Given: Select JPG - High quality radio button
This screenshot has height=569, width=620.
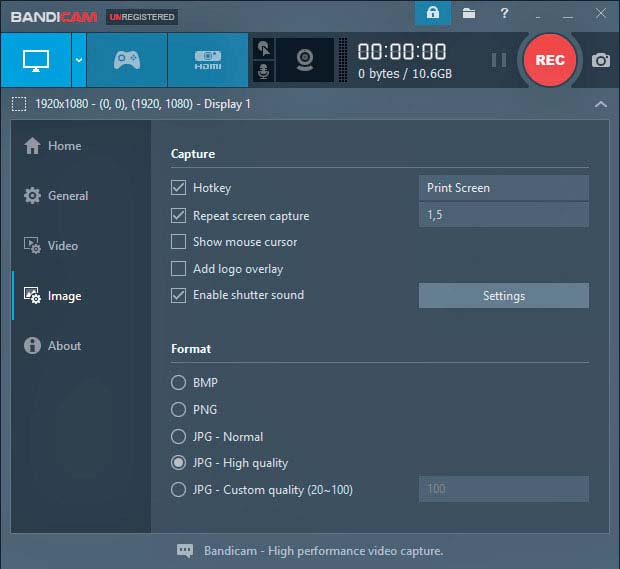Looking at the screenshot, I should pyautogui.click(x=178, y=463).
